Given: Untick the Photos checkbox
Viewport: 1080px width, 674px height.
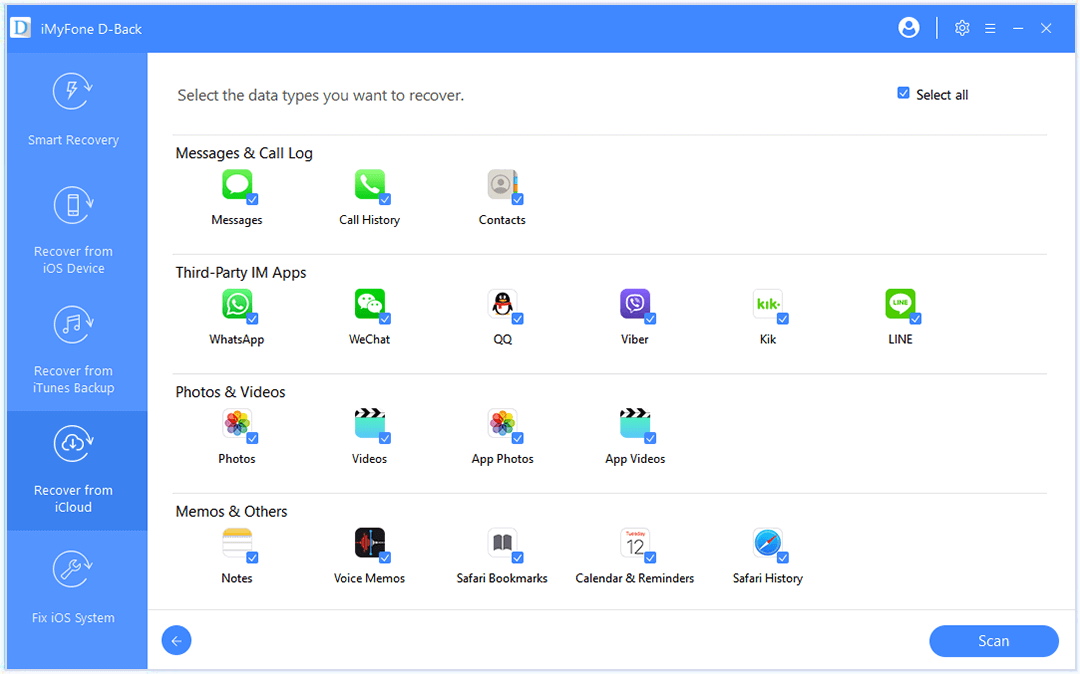Looking at the screenshot, I should pyautogui.click(x=252, y=438).
